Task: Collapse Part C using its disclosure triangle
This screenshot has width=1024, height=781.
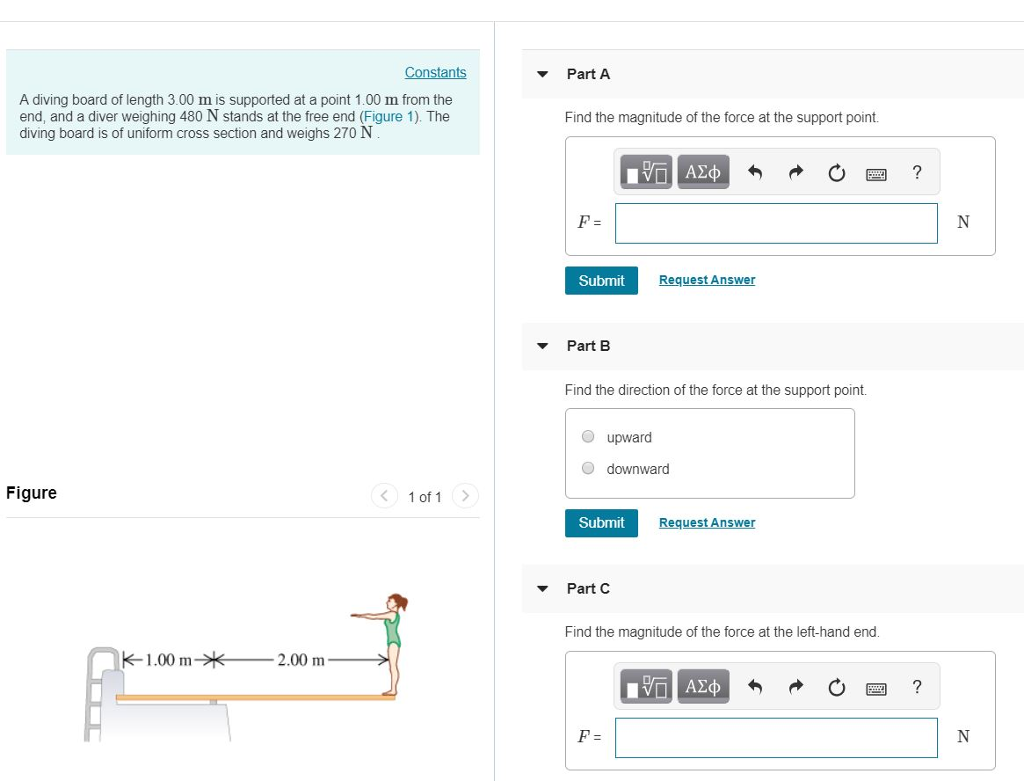Action: point(541,589)
